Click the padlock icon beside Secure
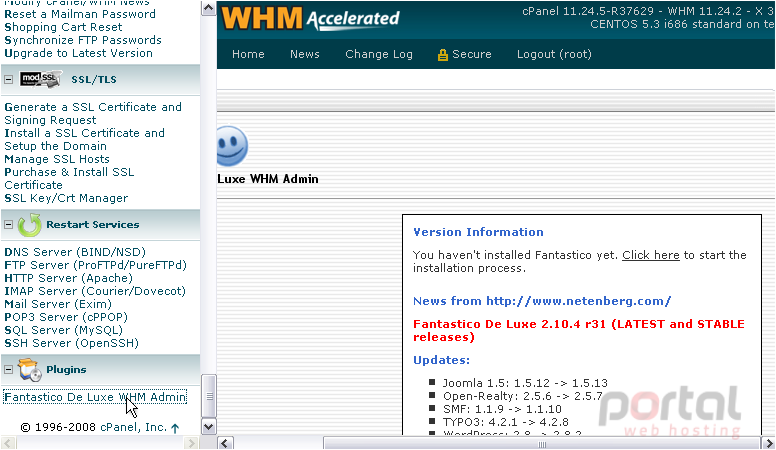 coord(442,55)
